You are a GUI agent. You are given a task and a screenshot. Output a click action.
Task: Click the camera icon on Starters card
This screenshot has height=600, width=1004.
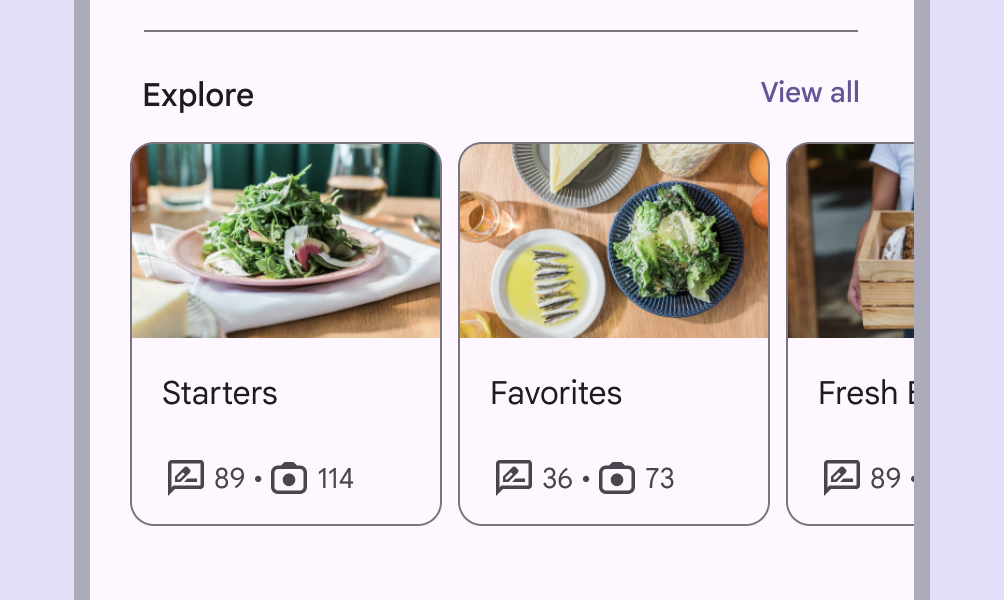pyautogui.click(x=289, y=478)
